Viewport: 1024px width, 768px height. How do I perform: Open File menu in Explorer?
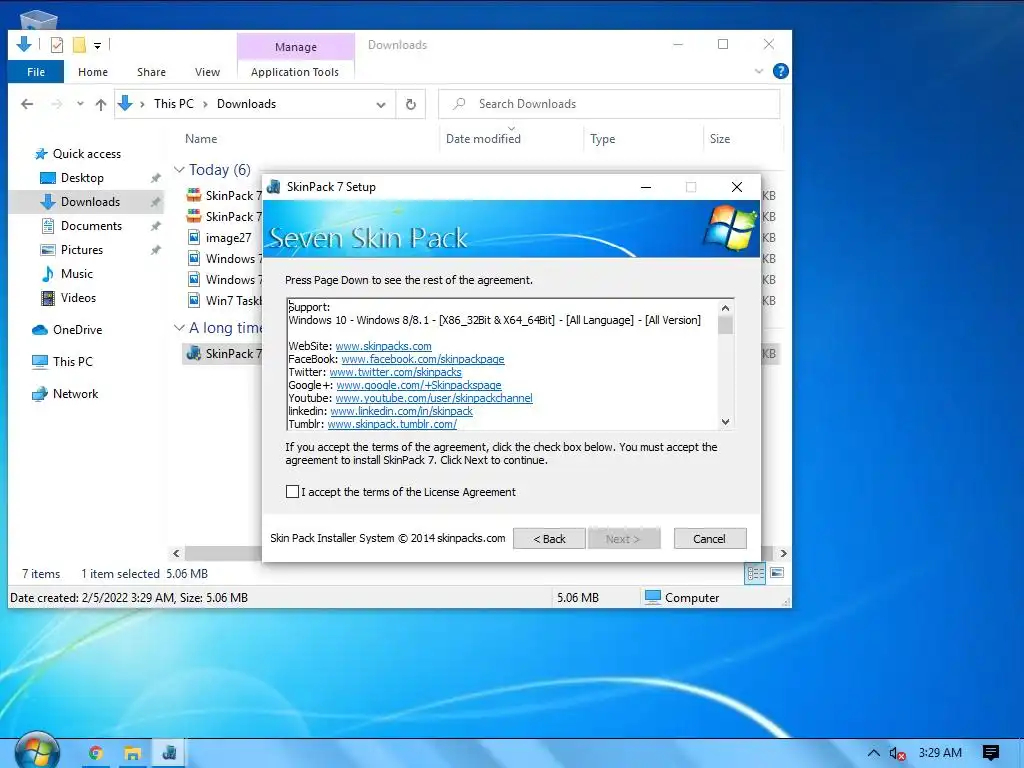tap(36, 72)
